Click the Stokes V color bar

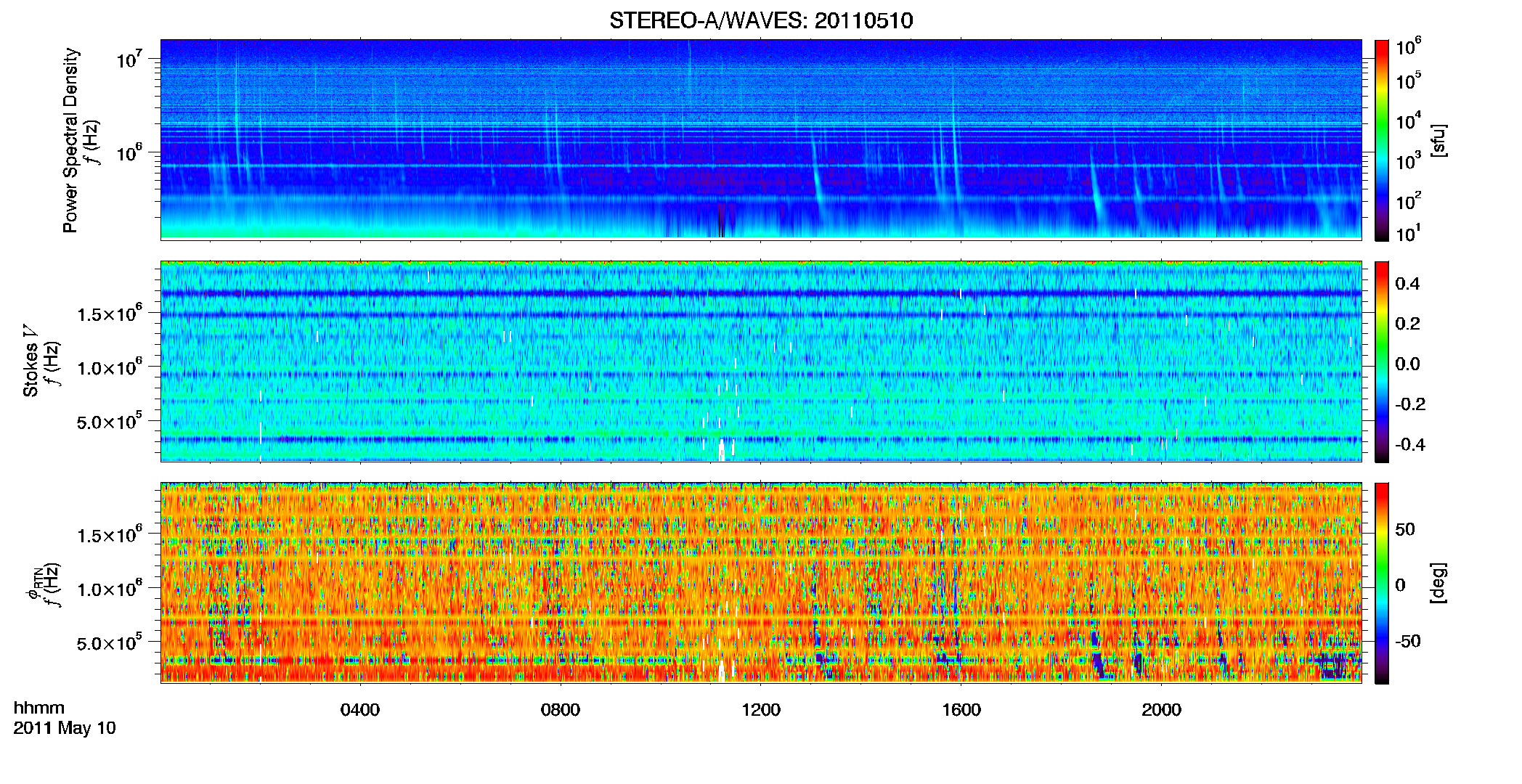pos(1382,362)
